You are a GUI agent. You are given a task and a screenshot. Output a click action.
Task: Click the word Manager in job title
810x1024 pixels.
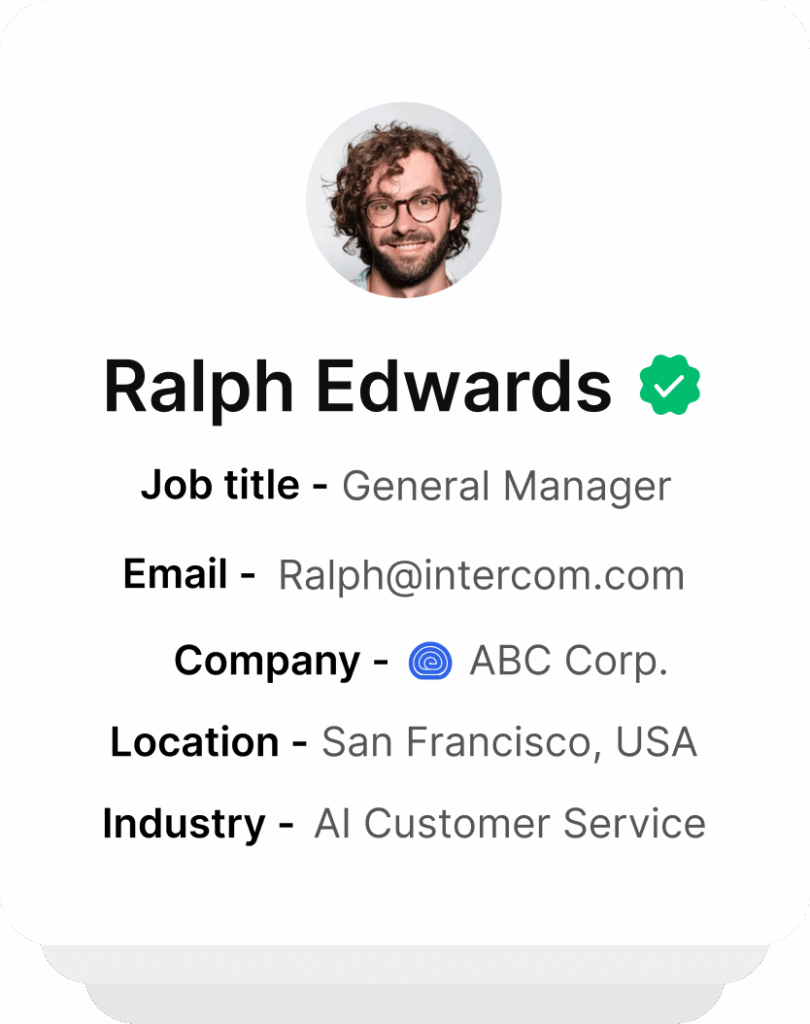(x=587, y=487)
